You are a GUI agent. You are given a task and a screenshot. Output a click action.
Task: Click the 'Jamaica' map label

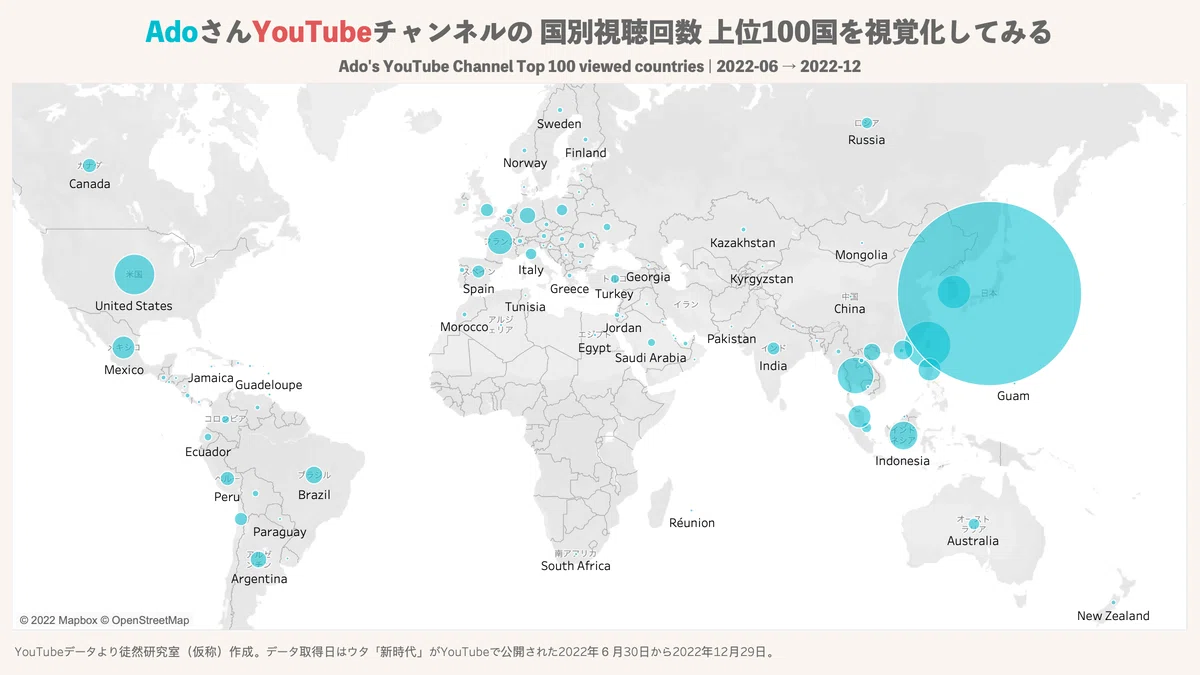click(211, 378)
